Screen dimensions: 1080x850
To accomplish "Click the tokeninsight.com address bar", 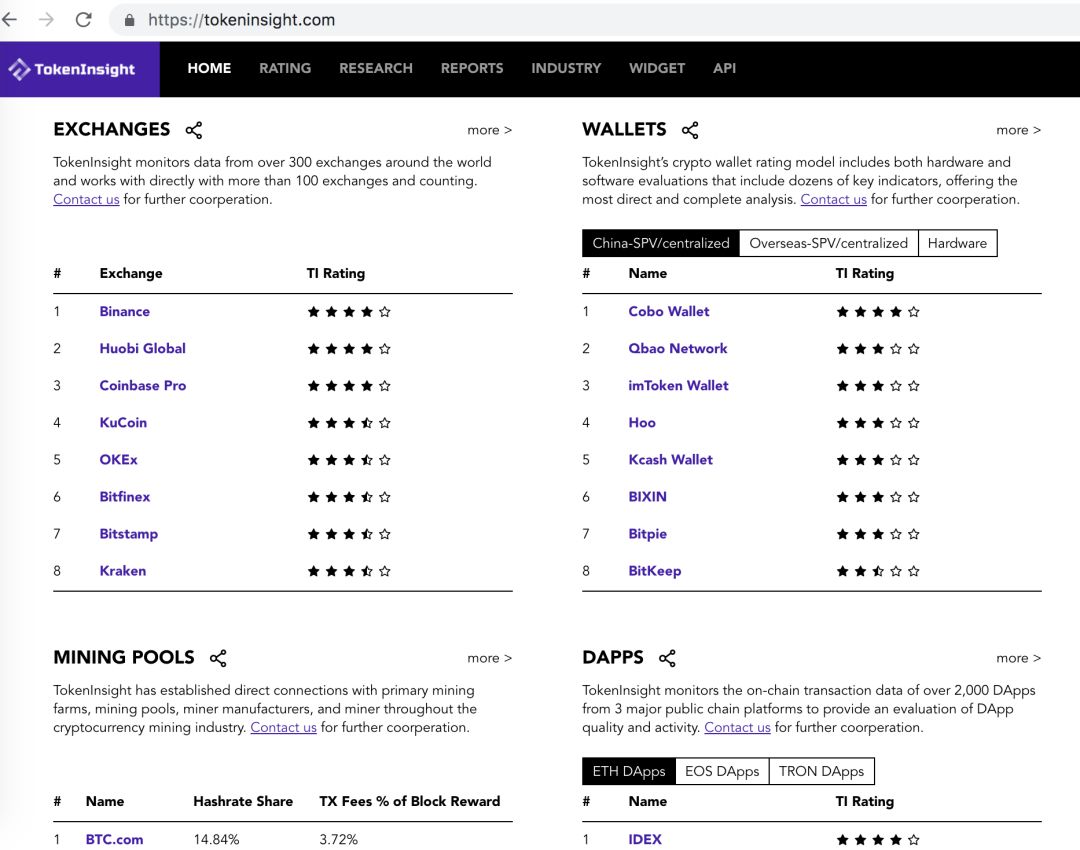I will 592,19.
